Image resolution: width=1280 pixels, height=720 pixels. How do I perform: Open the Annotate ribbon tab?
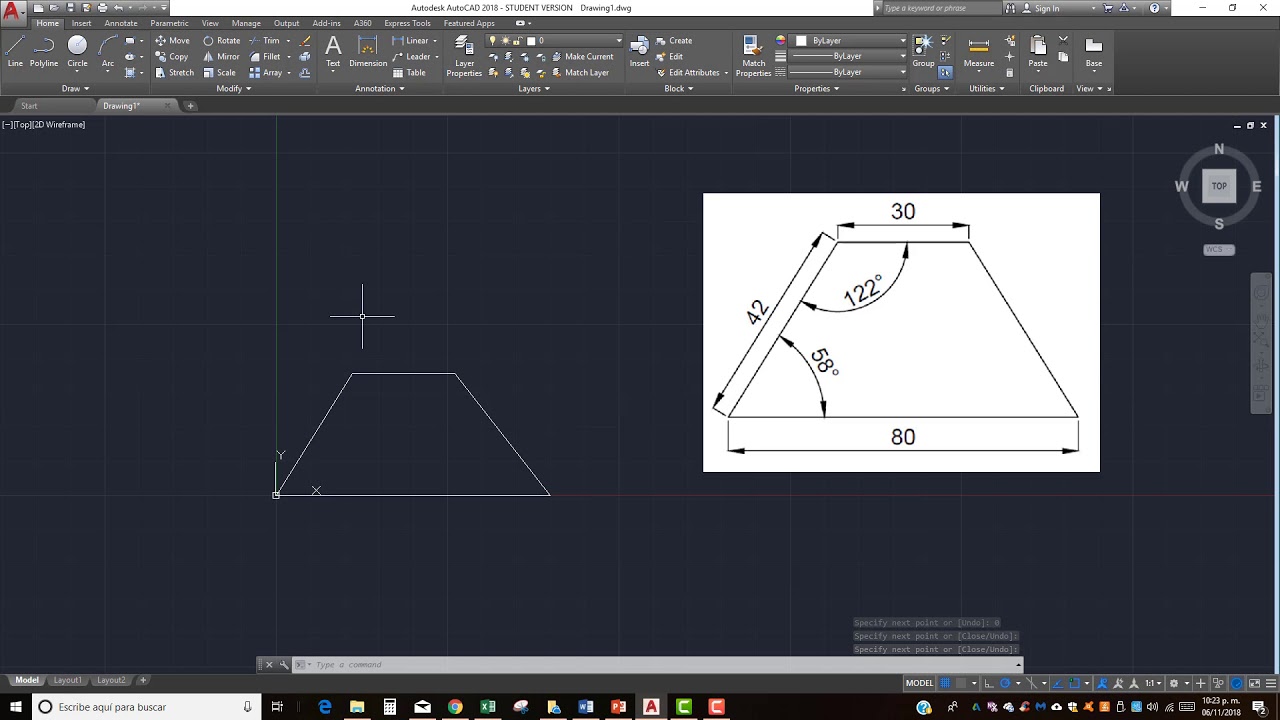click(121, 23)
